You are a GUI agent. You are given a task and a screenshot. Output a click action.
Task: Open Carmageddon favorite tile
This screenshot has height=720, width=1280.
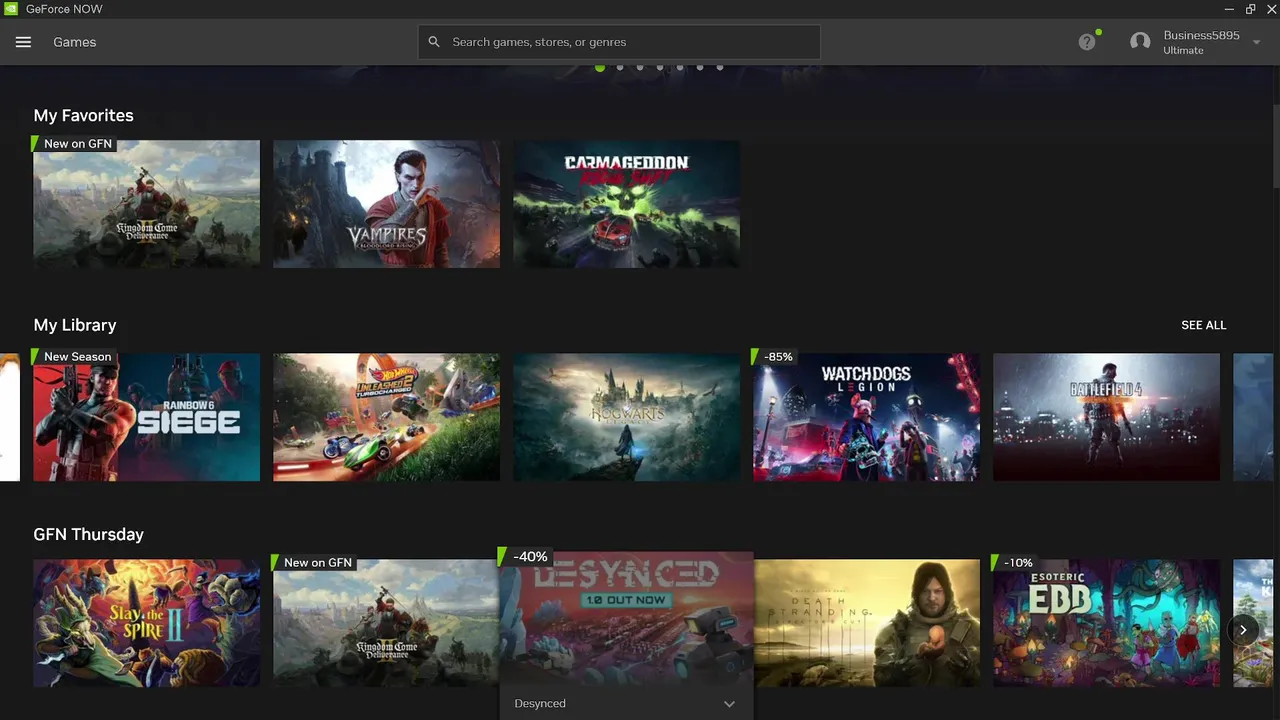pyautogui.click(x=626, y=204)
